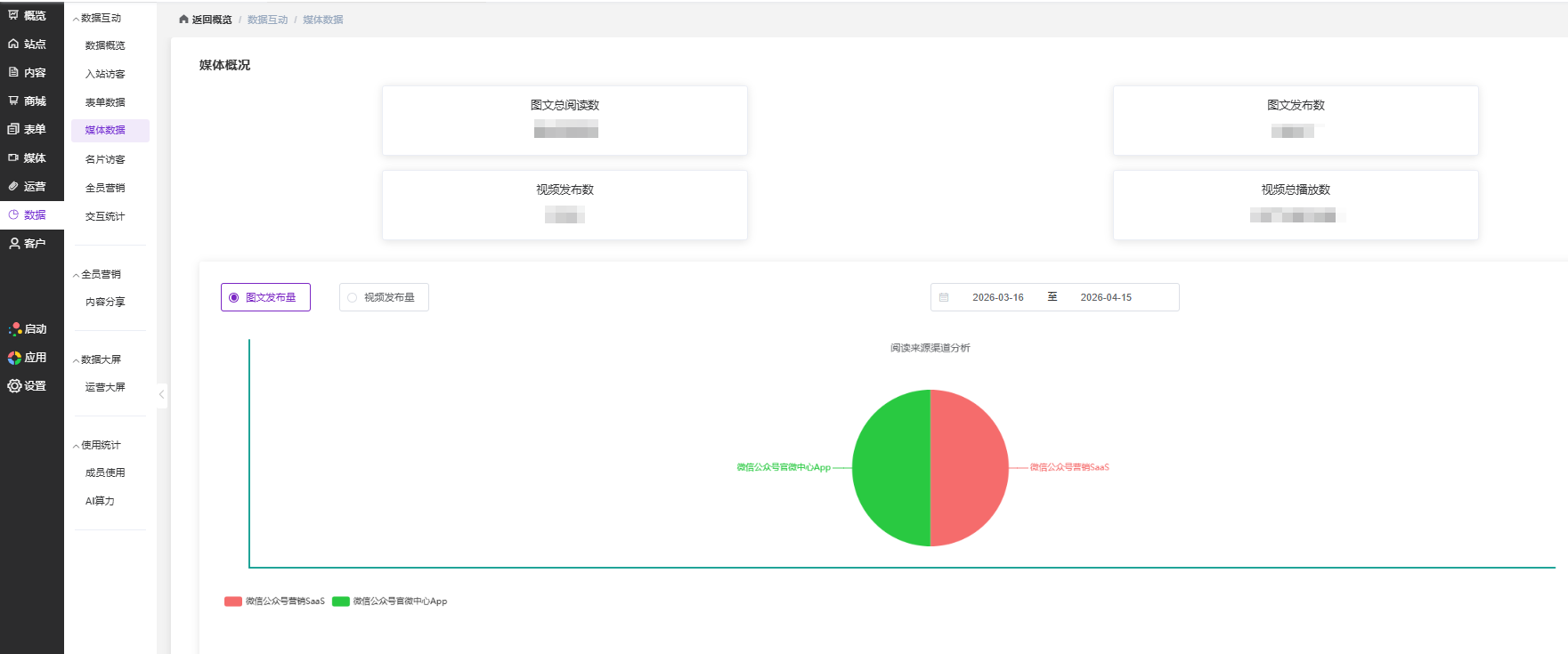
Task: Open the 媒体 media icon
Action: click(x=13, y=157)
